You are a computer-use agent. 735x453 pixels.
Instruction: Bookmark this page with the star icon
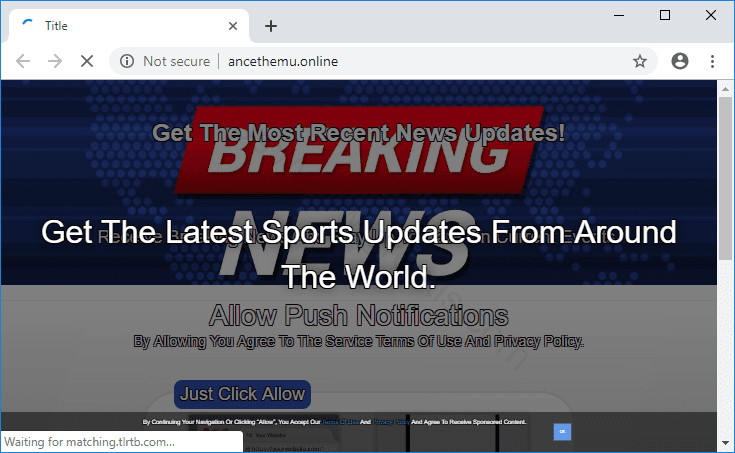pos(640,61)
